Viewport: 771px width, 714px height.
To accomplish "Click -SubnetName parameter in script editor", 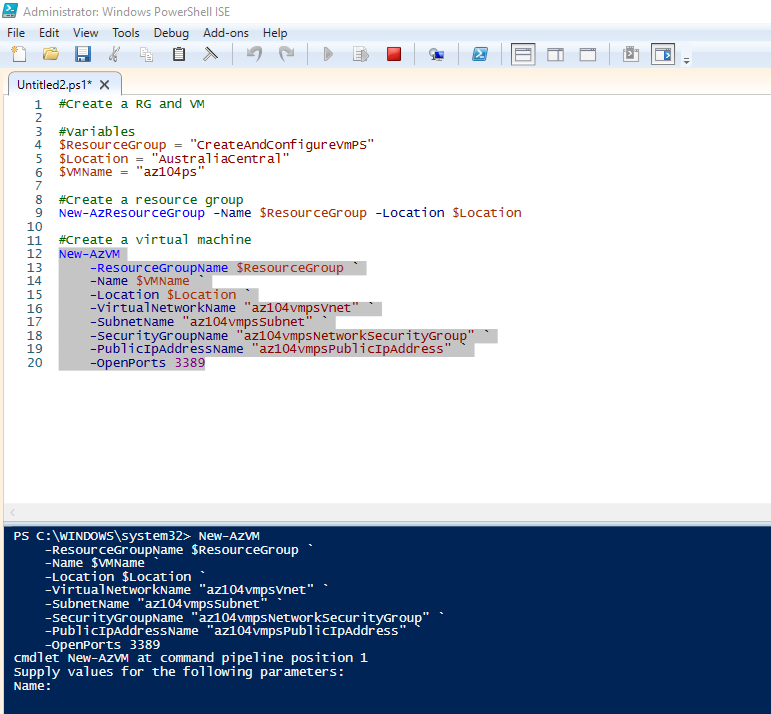I will click(132, 322).
